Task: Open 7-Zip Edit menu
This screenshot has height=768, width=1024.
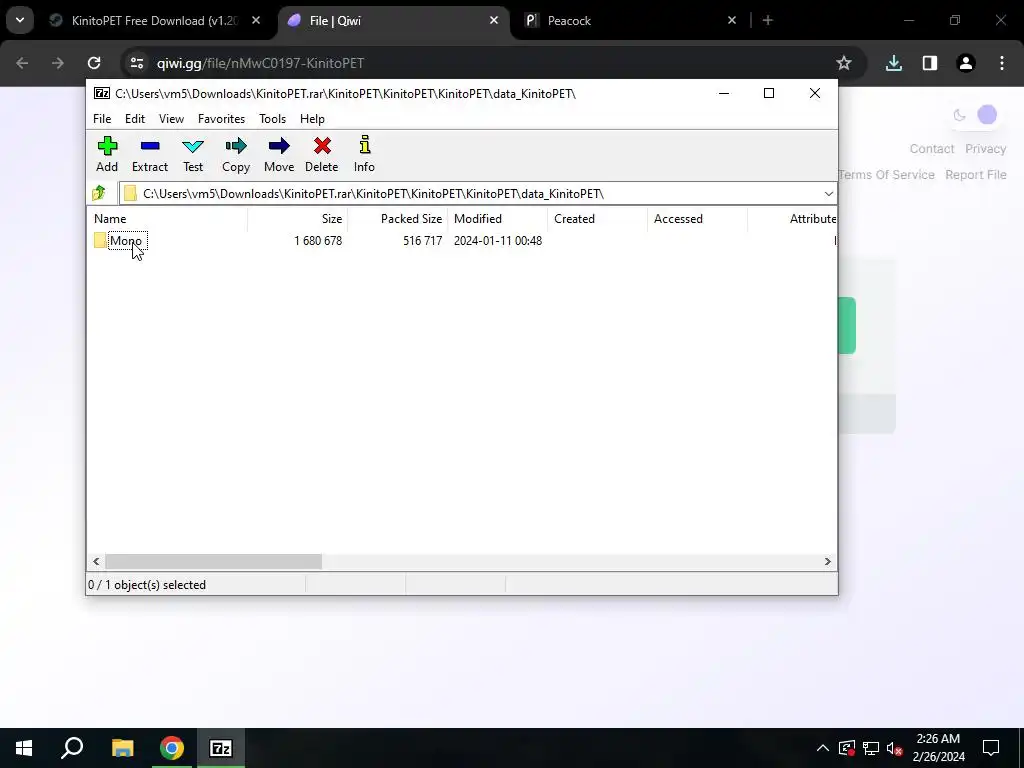Action: [135, 119]
